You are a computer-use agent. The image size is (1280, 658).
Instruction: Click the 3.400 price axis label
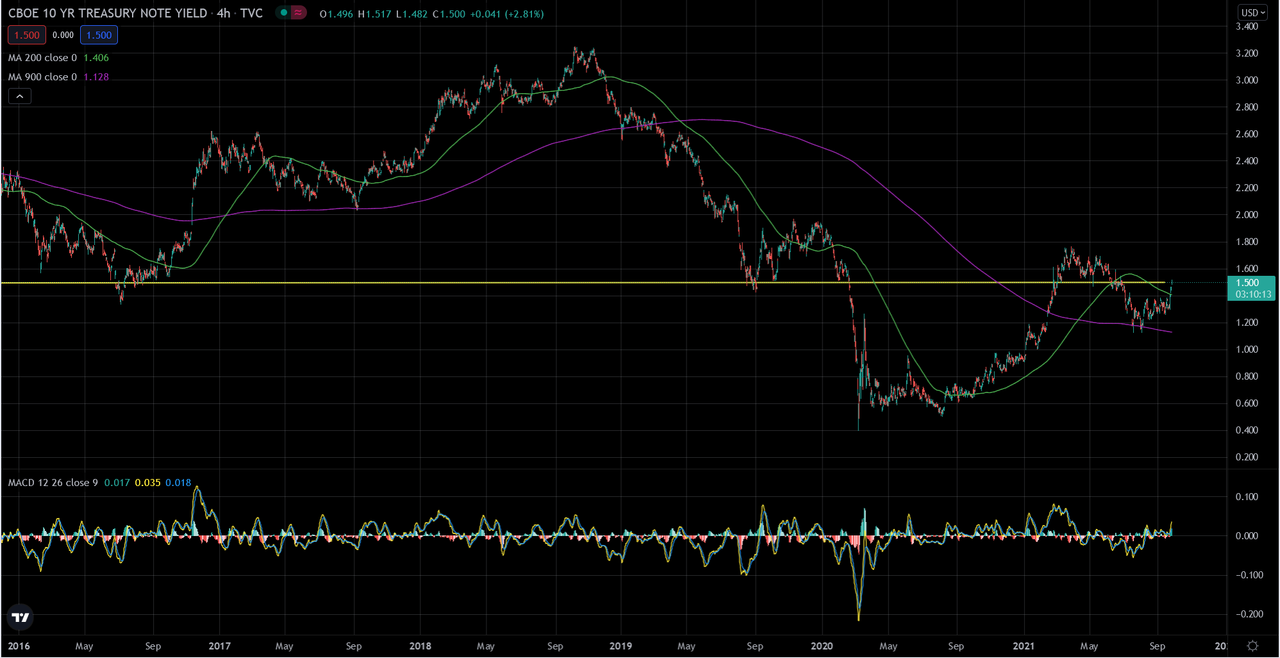pyautogui.click(x=1246, y=26)
